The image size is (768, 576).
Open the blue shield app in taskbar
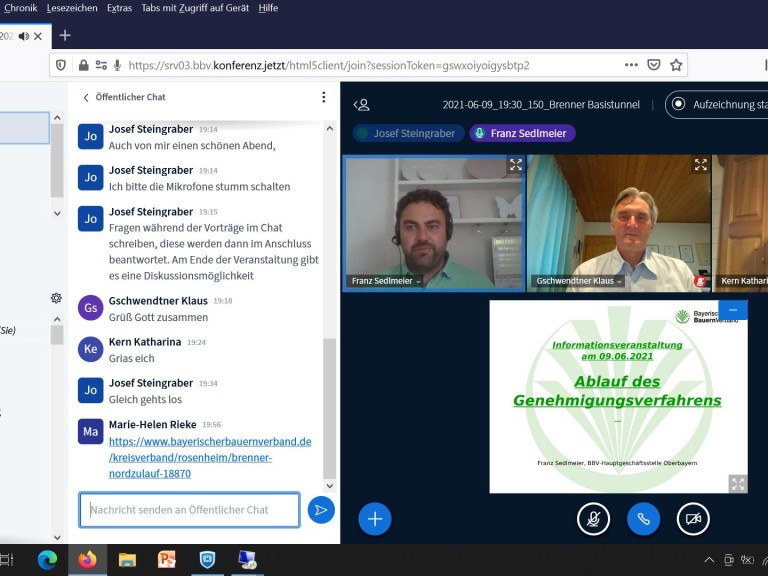point(207,560)
